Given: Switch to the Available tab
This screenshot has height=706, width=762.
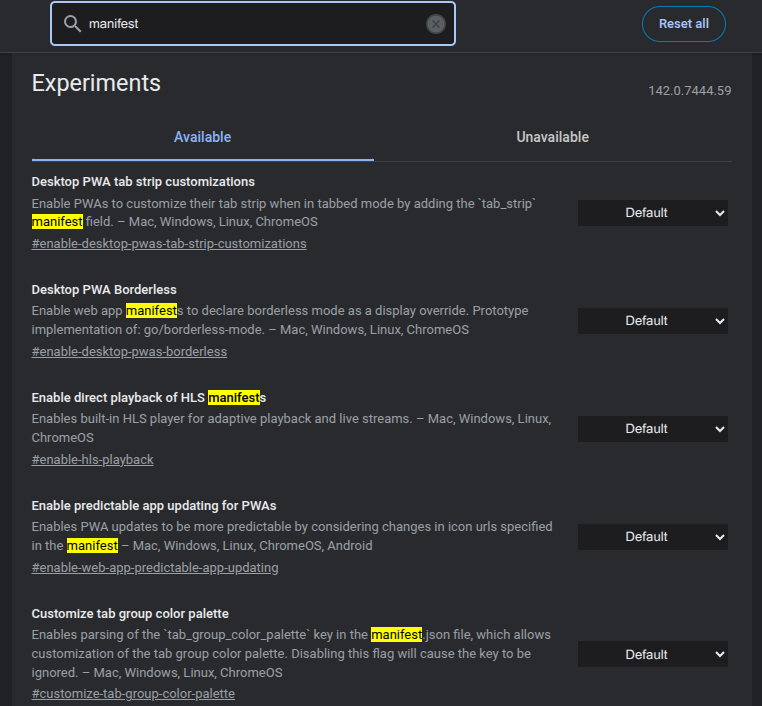Looking at the screenshot, I should (202, 137).
